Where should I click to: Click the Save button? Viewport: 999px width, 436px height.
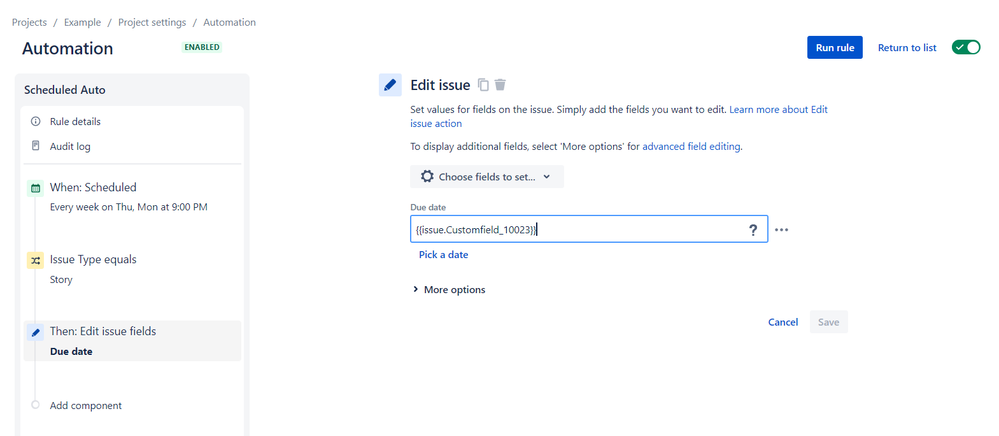[x=828, y=322]
